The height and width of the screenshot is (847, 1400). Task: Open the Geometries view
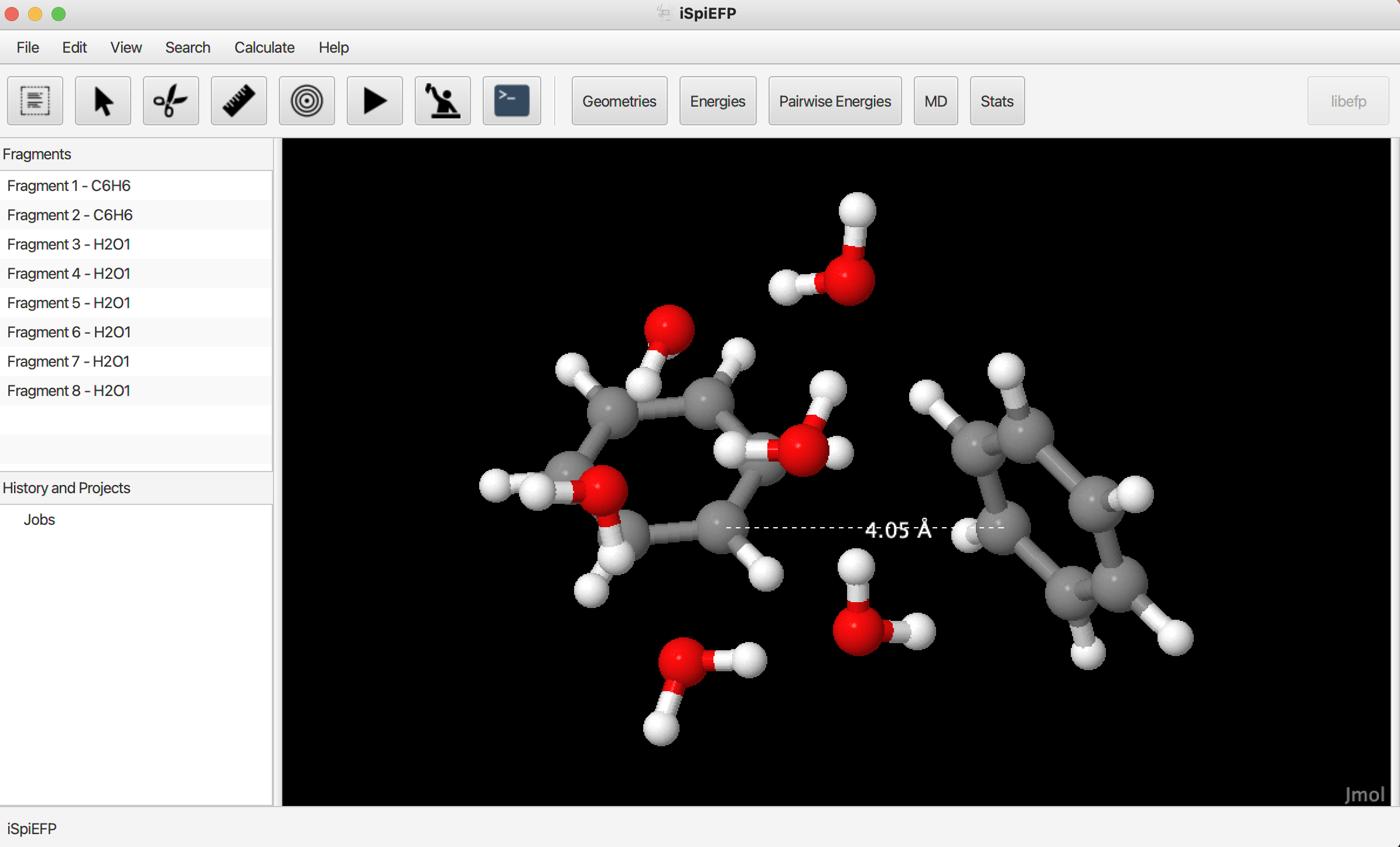click(620, 101)
